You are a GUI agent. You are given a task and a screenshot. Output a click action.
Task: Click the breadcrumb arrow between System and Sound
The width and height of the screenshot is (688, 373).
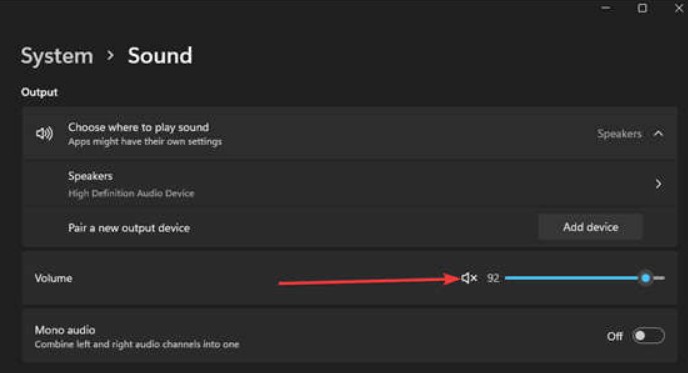110,56
